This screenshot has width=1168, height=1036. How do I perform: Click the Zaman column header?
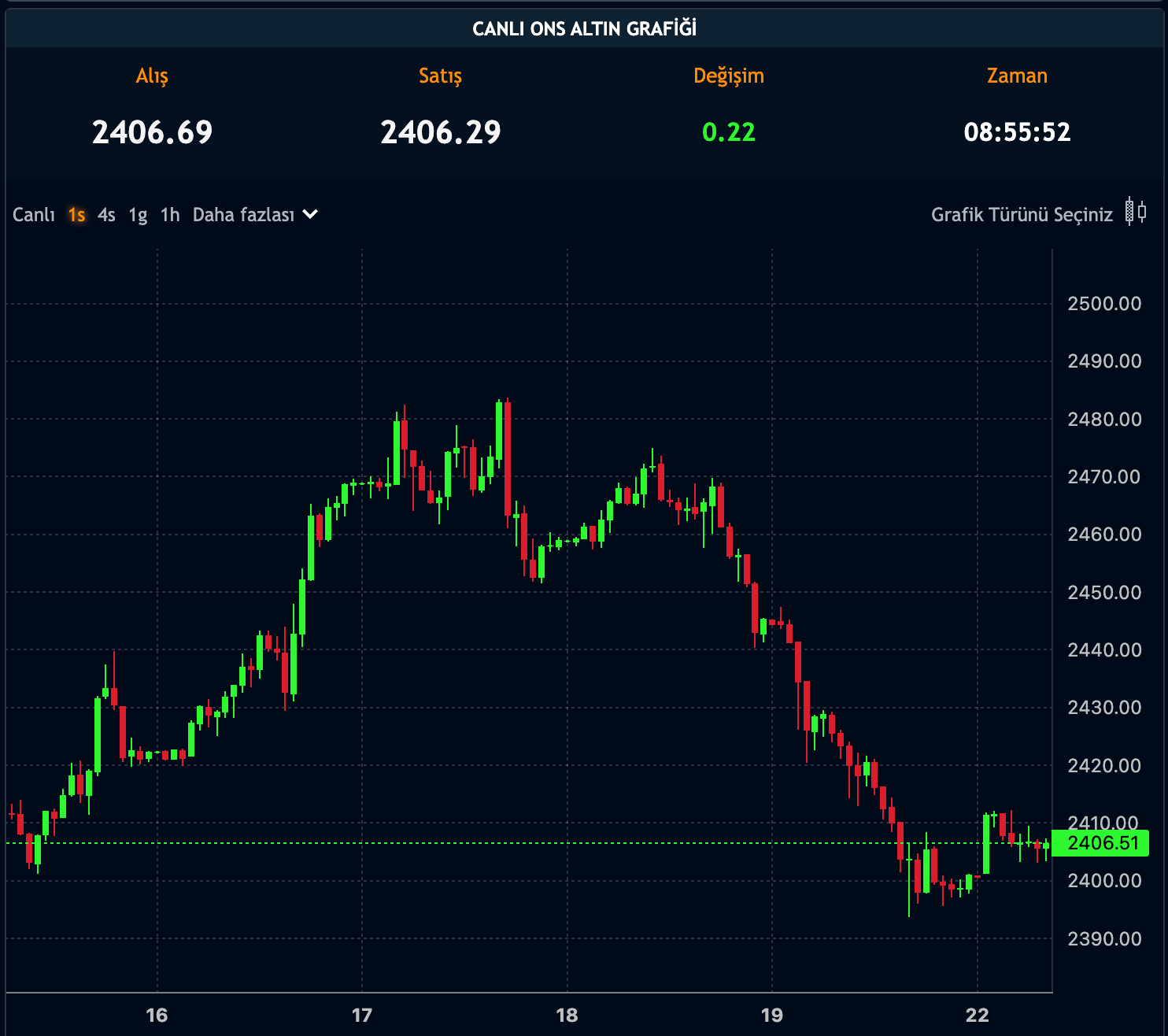[1017, 76]
